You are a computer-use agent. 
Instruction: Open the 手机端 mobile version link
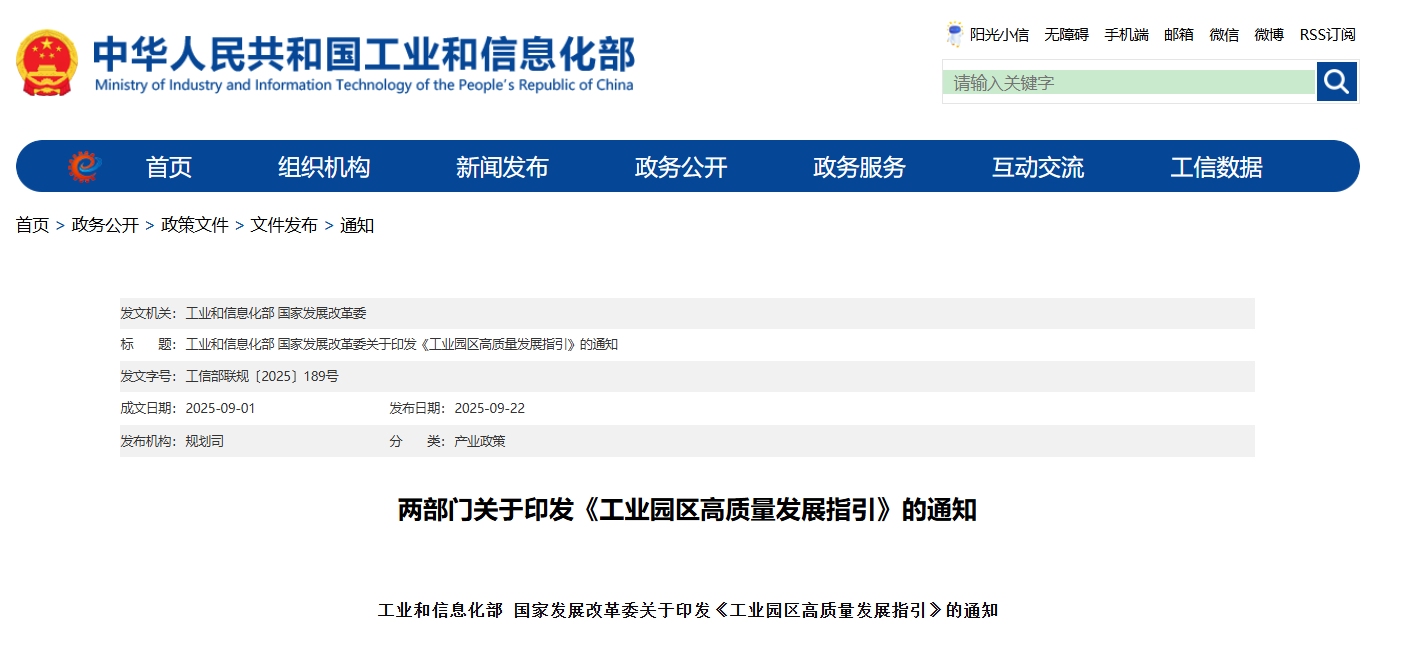tap(1126, 35)
